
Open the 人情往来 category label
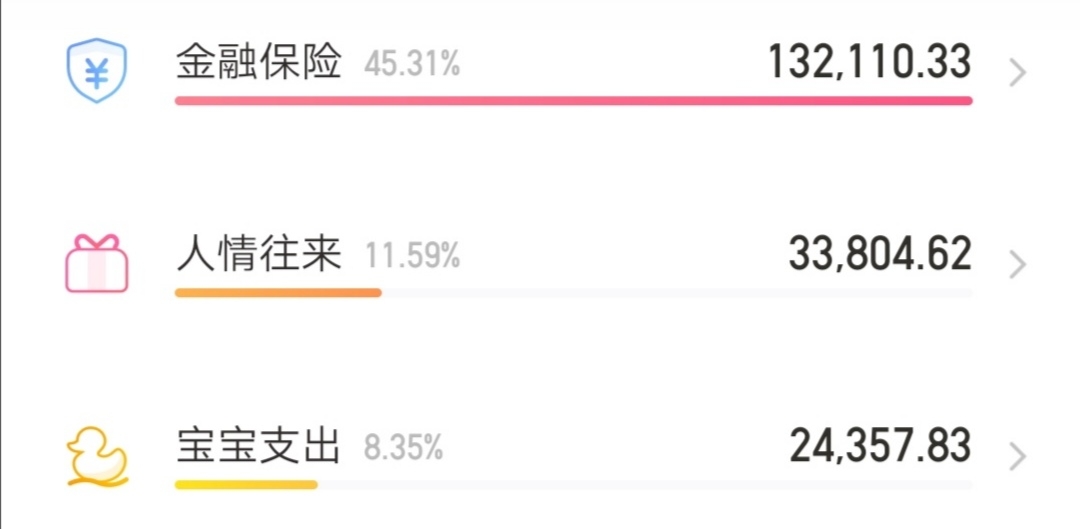point(258,255)
